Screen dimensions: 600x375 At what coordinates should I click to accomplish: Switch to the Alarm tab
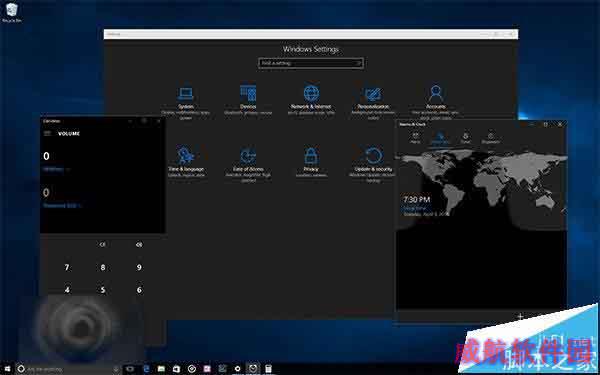pyautogui.click(x=415, y=138)
